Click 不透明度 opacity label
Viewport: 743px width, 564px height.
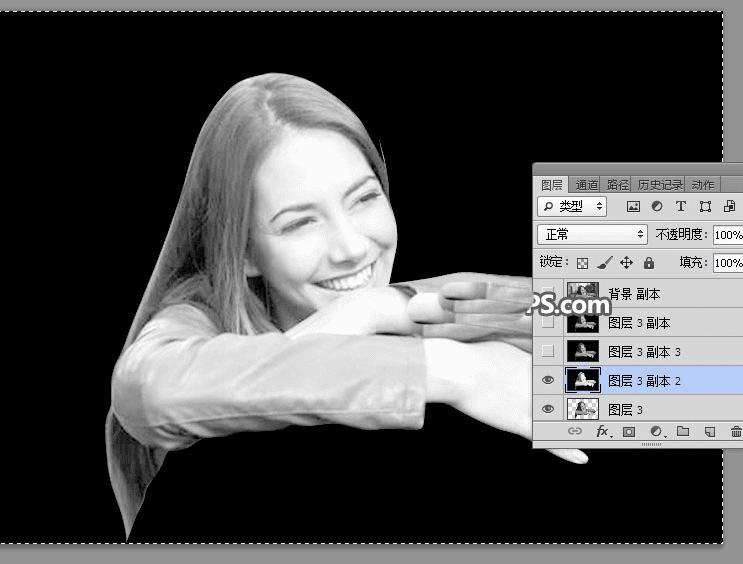click(681, 235)
